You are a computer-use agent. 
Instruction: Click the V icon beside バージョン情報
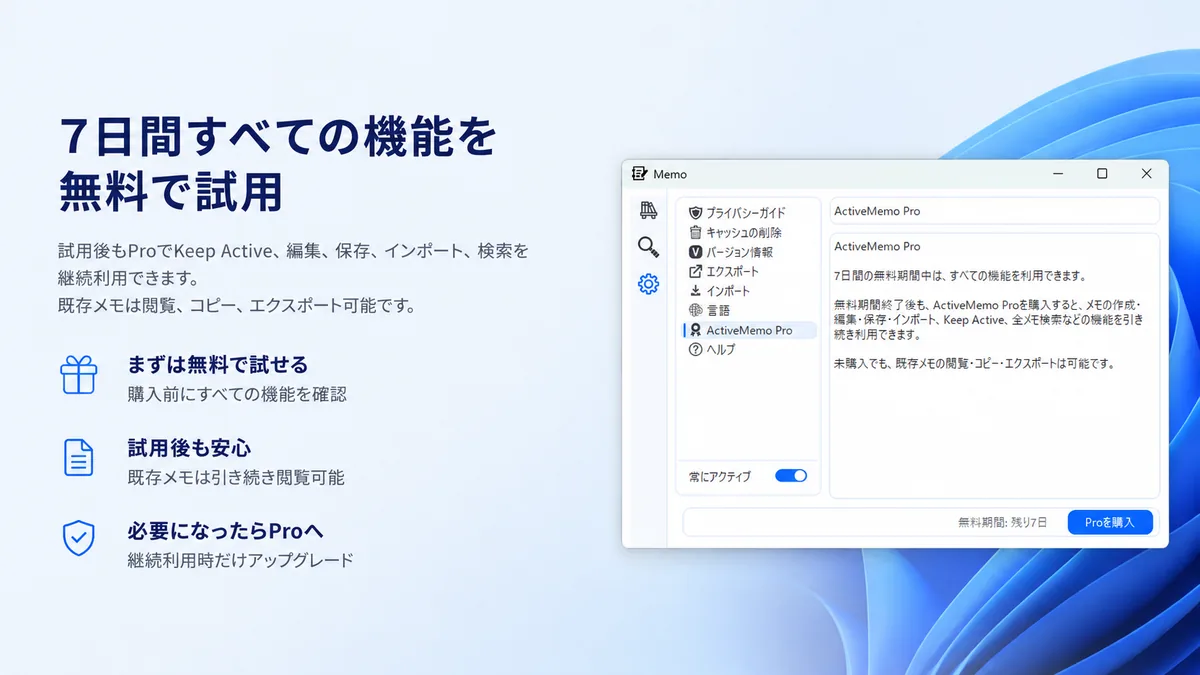pos(696,252)
